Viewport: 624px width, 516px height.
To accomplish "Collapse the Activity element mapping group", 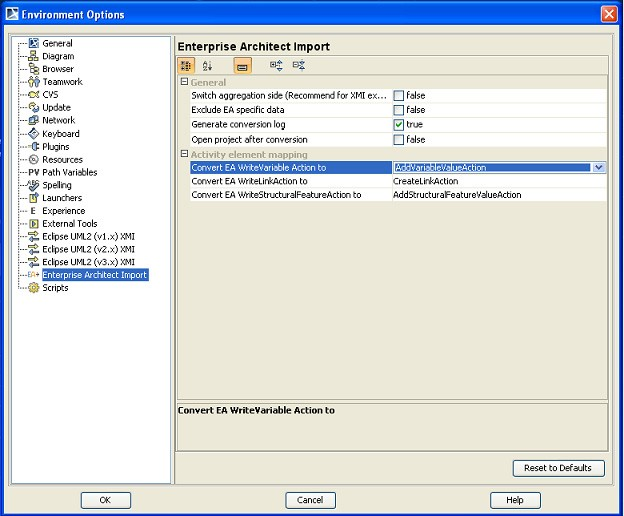I will point(184,154).
